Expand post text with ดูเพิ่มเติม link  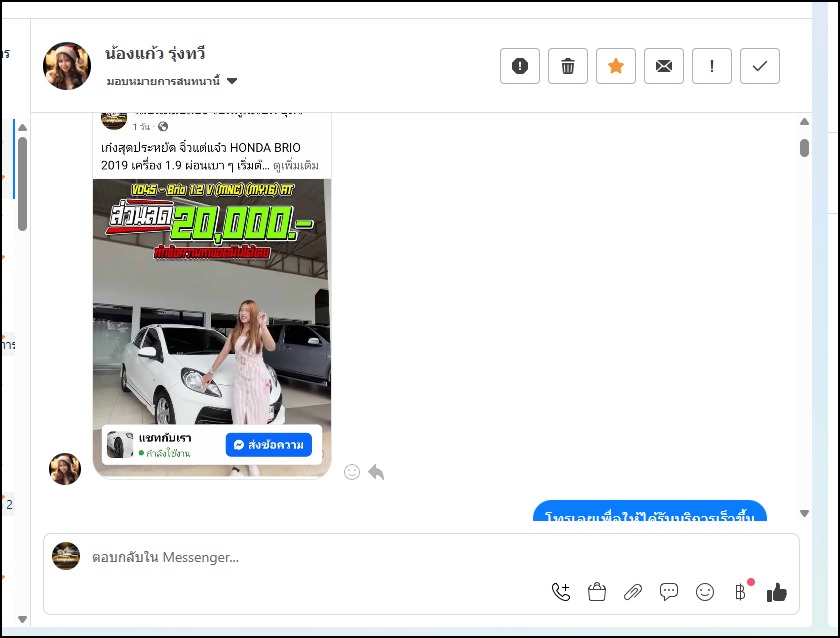tap(296, 165)
